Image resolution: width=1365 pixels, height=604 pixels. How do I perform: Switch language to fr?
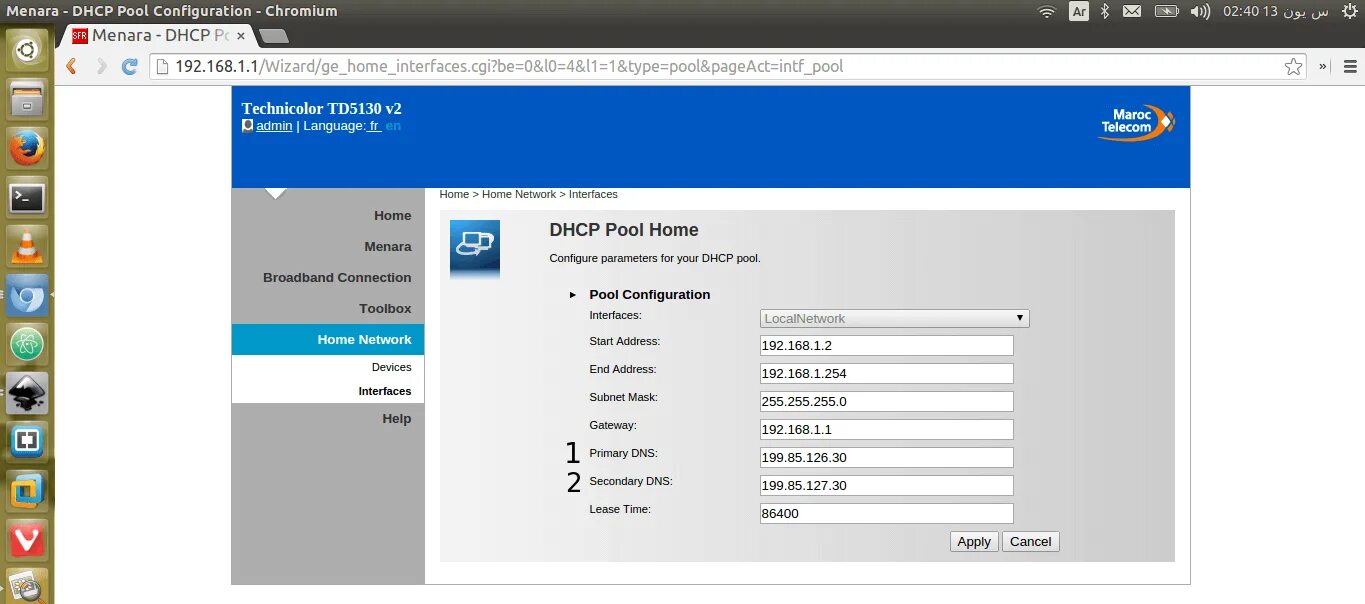click(x=374, y=126)
